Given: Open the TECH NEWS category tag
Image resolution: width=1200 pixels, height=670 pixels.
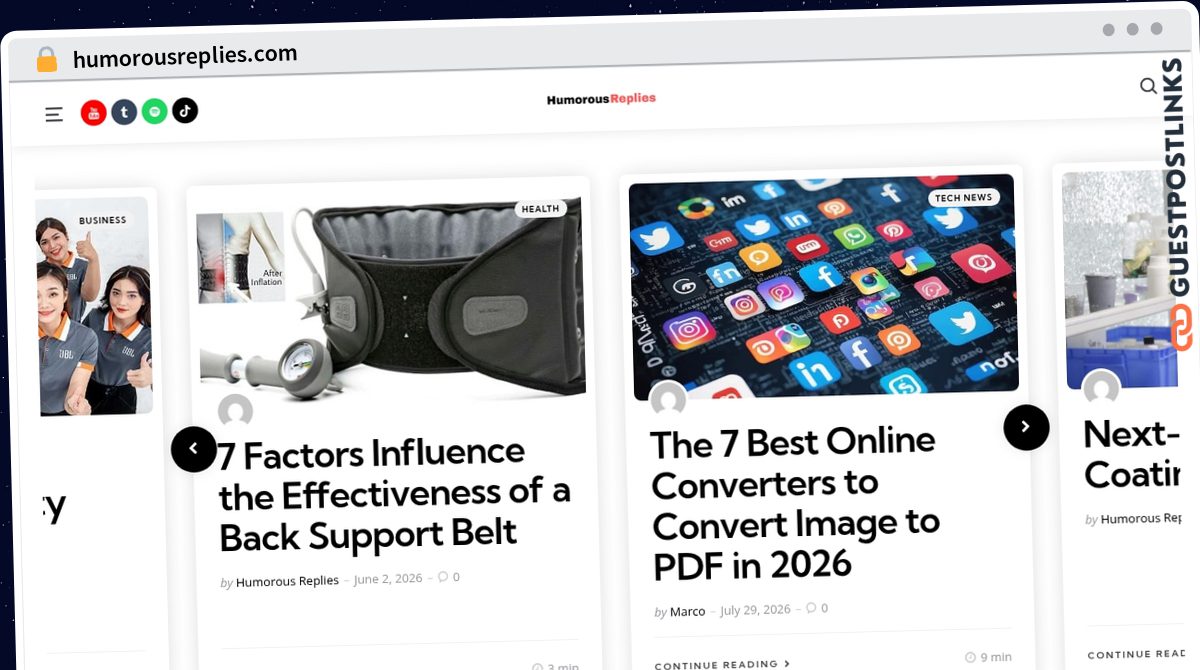Looking at the screenshot, I should coord(963,197).
